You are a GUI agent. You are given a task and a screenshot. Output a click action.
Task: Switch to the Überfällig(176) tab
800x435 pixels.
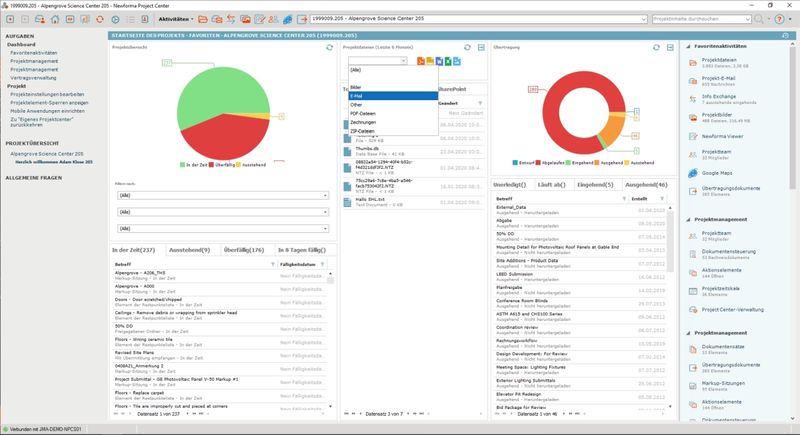point(244,249)
